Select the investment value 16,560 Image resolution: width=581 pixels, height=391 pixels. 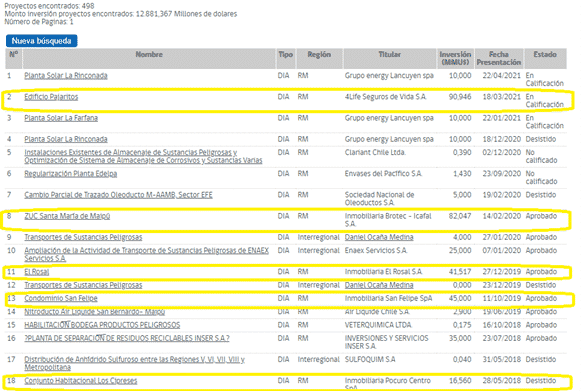pyautogui.click(x=460, y=381)
